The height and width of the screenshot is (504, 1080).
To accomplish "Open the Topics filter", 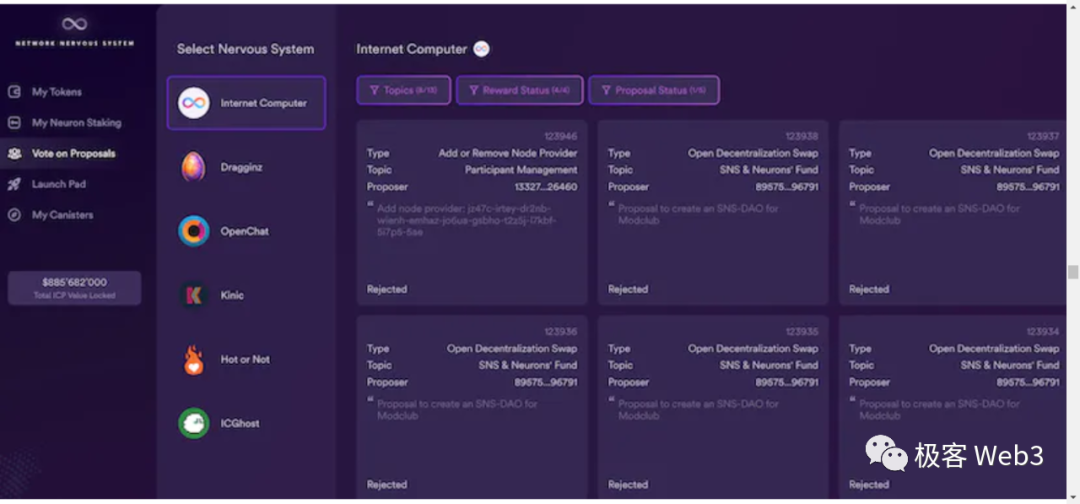I will 404,90.
